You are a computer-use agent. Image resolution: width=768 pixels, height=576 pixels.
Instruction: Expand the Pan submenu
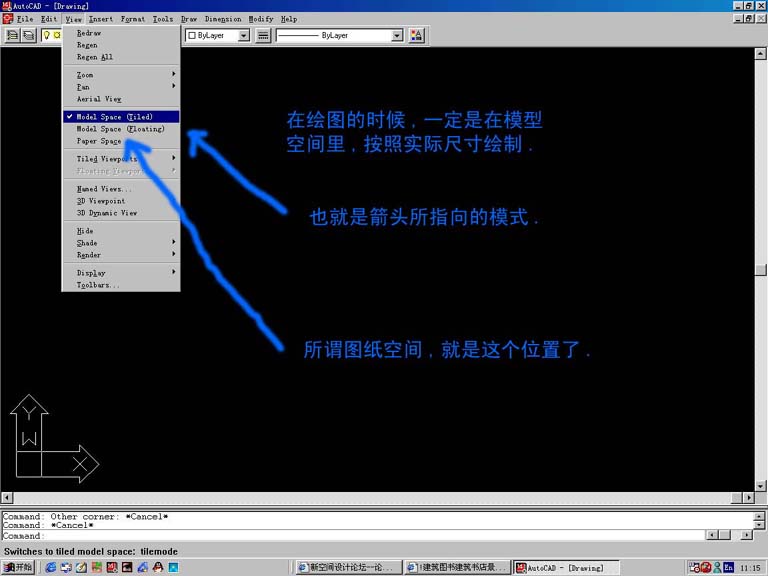(x=121, y=87)
